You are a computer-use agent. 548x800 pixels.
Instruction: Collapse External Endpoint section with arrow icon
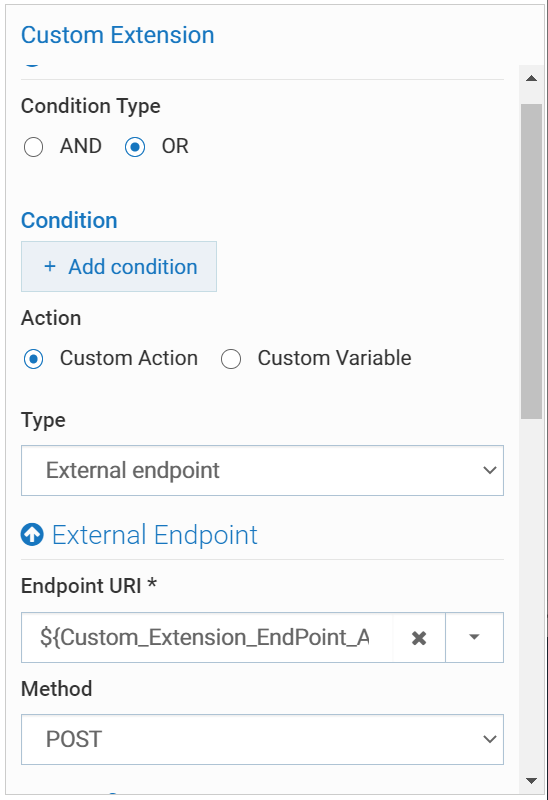click(x=32, y=535)
